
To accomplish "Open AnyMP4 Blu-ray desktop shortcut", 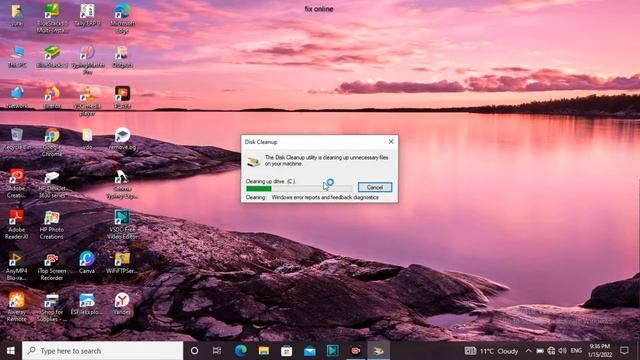I will click(x=16, y=266).
